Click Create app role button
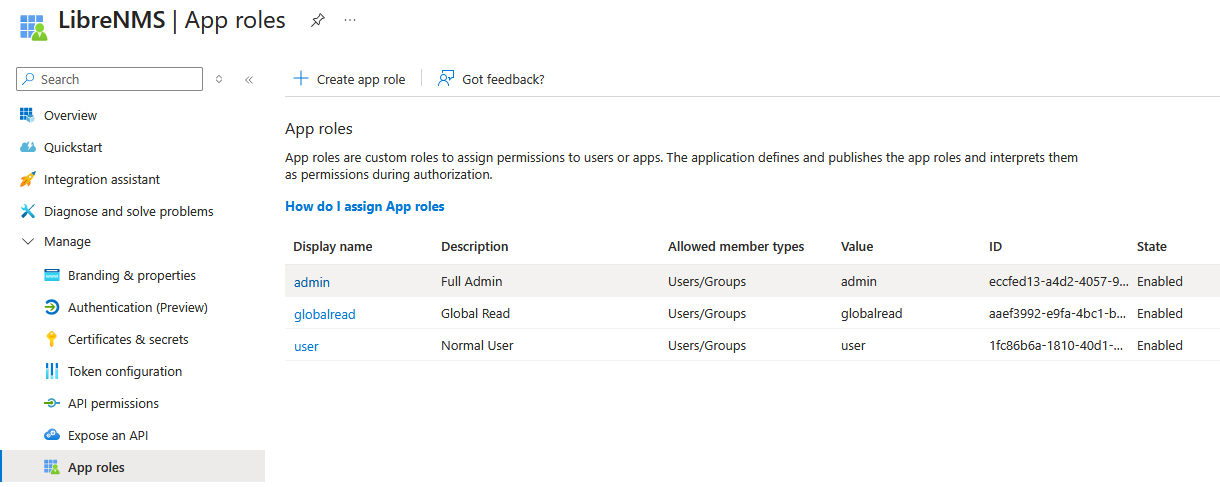This screenshot has width=1220, height=487. [349, 79]
